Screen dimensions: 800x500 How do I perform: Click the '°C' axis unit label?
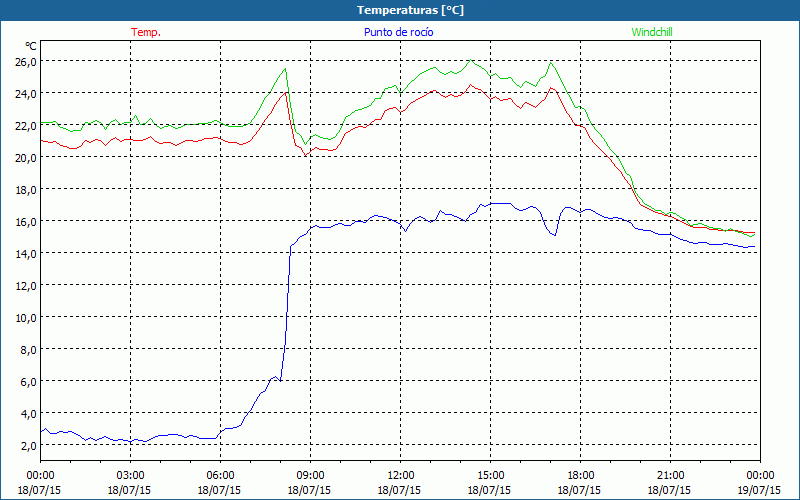point(31,46)
